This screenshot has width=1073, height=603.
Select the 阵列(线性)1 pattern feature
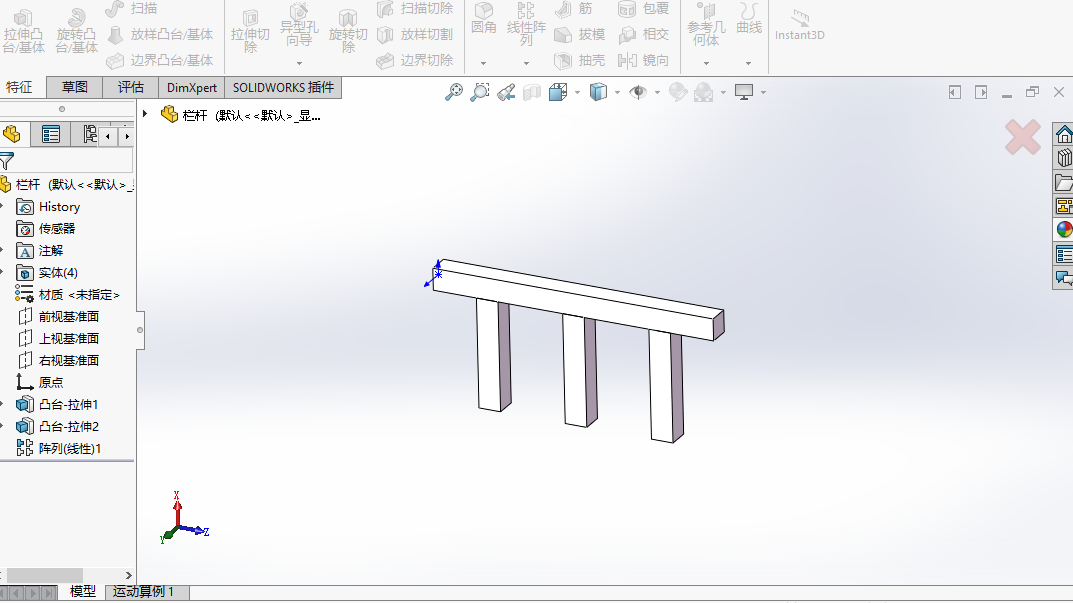pos(59,448)
